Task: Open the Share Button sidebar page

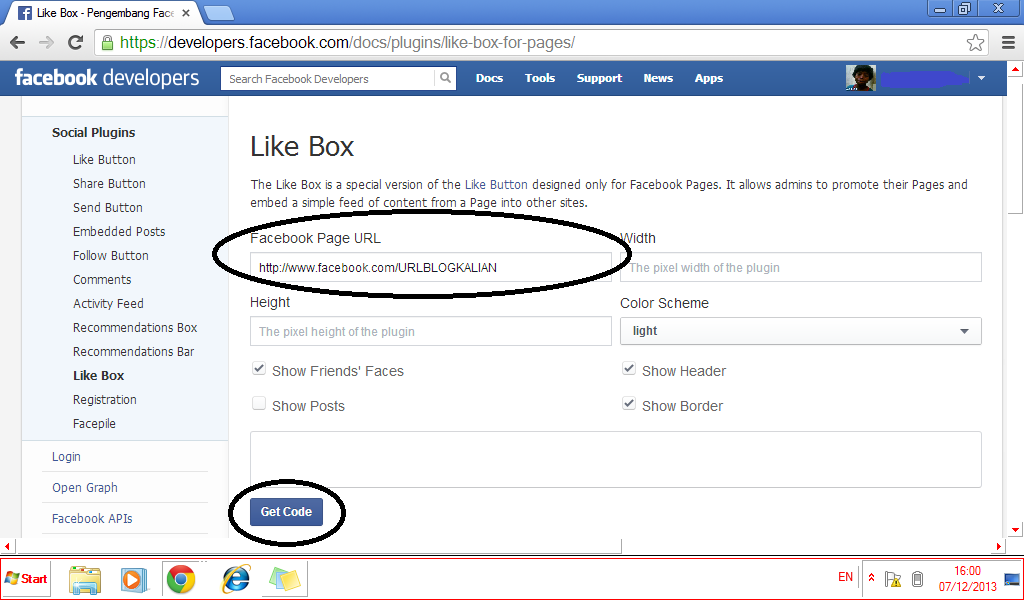Action: pos(109,184)
